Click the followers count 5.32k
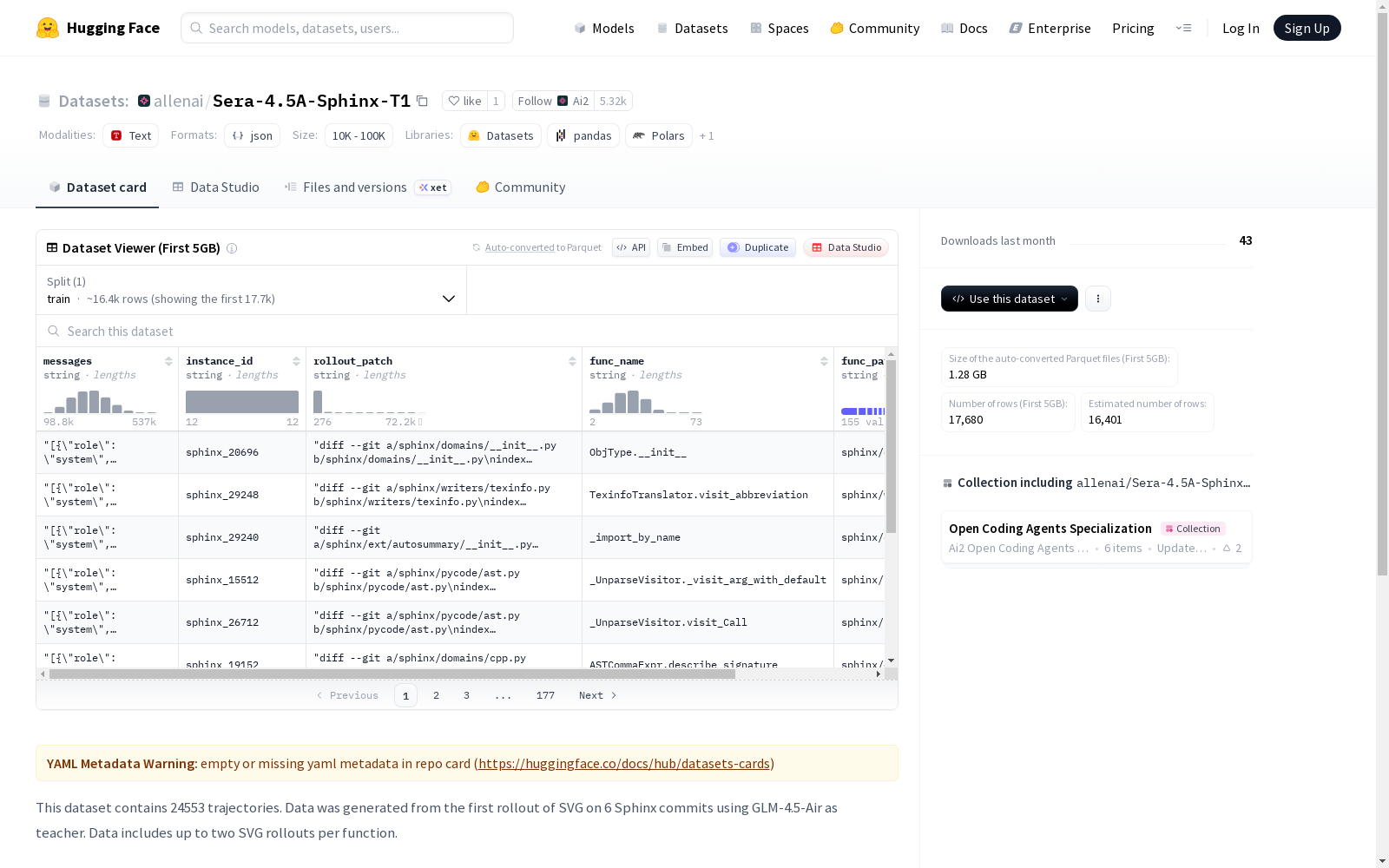The width and height of the screenshot is (1389, 868). tap(613, 101)
